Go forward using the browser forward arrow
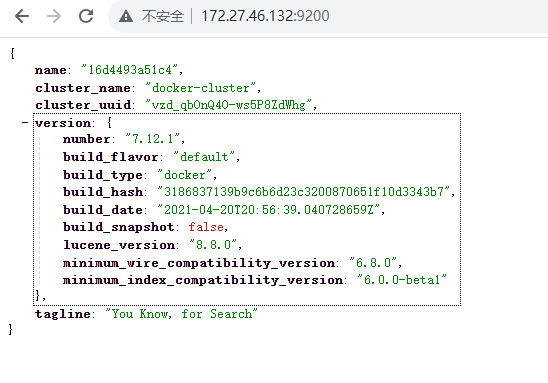This screenshot has width=548, height=383. [54, 16]
